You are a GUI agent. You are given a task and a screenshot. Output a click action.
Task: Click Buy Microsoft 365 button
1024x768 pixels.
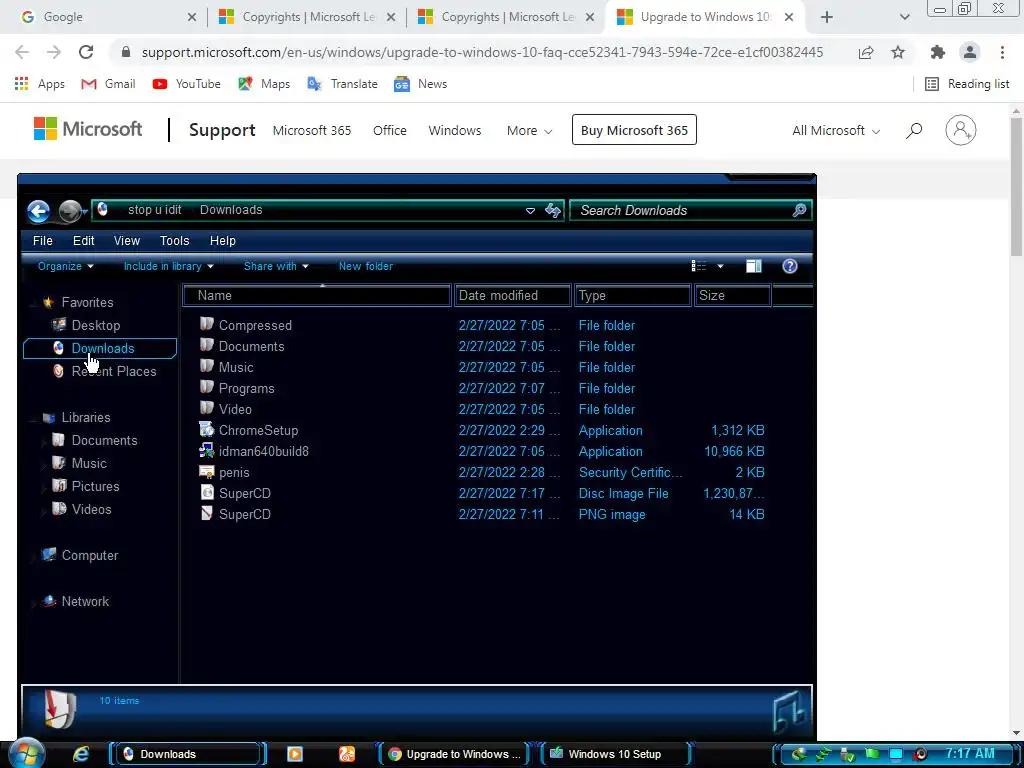pos(634,130)
